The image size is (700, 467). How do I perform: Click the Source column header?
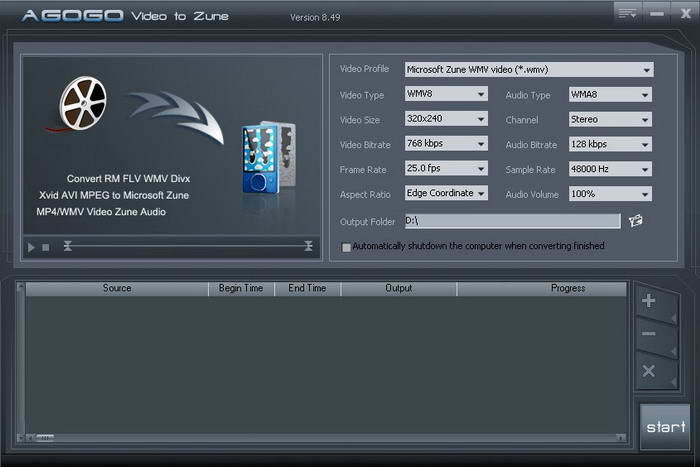point(117,288)
